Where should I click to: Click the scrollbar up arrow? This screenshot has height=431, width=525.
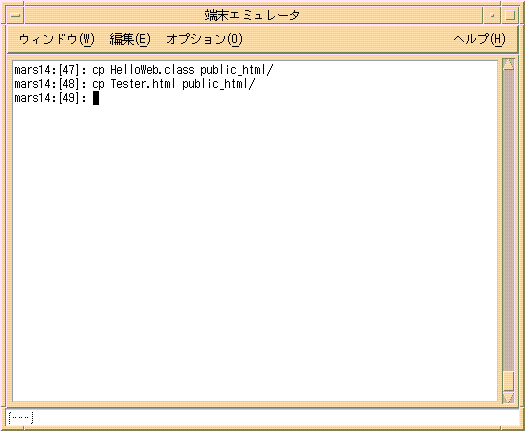tap(508, 64)
